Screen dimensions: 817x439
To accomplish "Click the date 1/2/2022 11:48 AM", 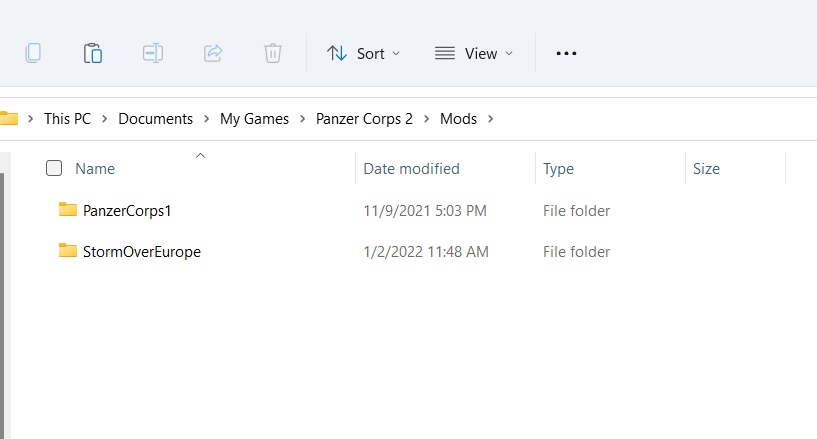I will pyautogui.click(x=426, y=252).
